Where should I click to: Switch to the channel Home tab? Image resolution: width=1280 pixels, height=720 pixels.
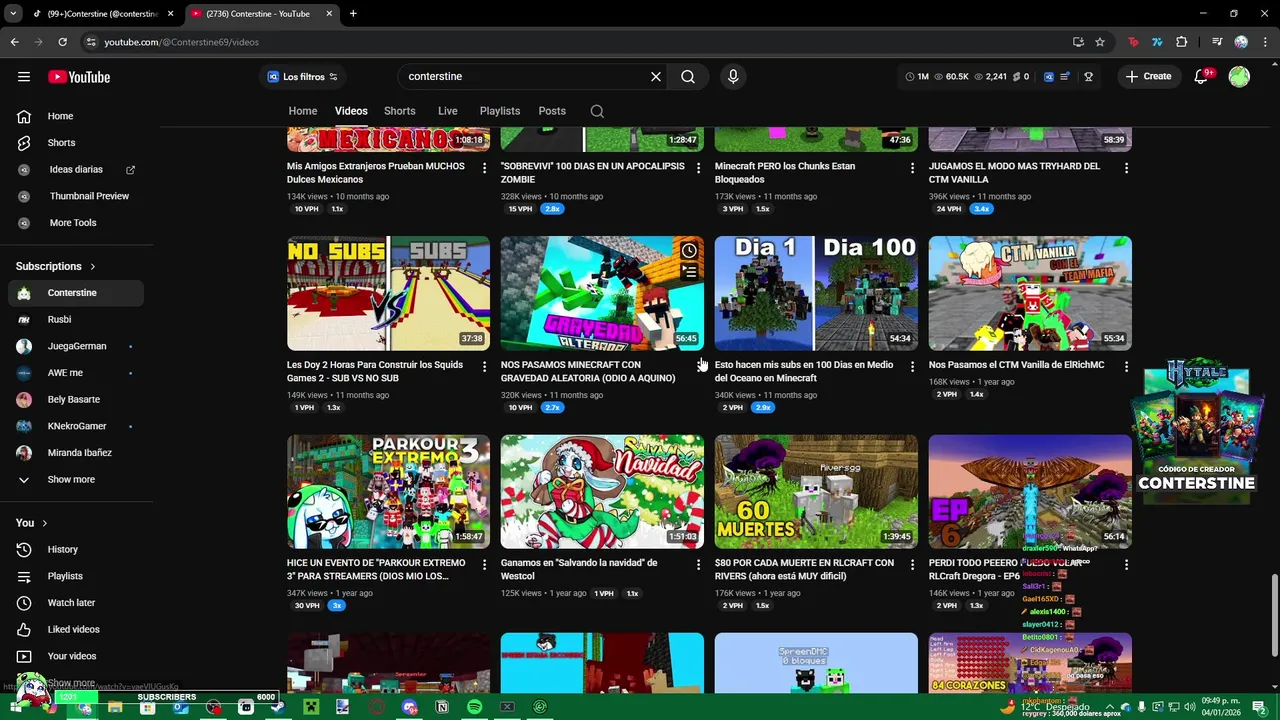coord(303,111)
